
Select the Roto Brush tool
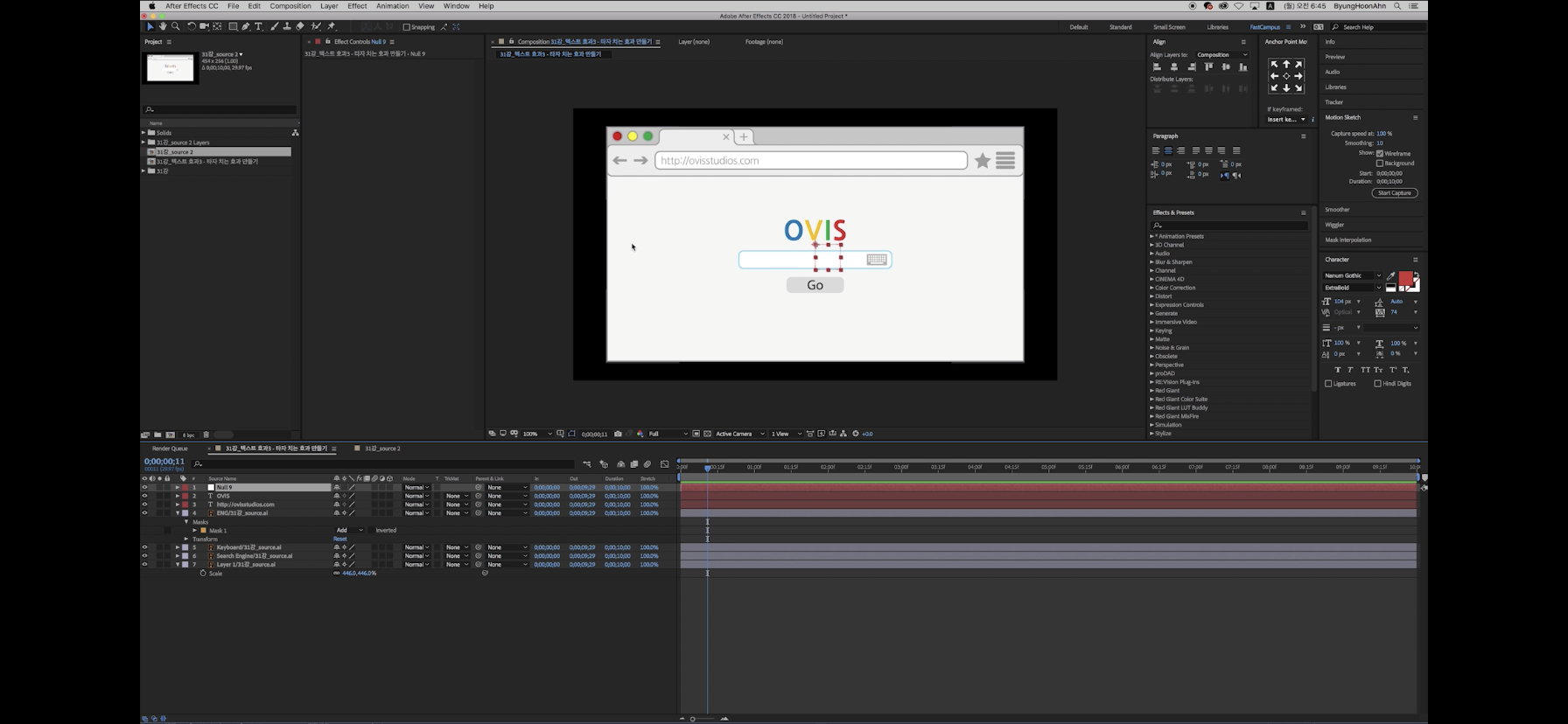coord(316,26)
